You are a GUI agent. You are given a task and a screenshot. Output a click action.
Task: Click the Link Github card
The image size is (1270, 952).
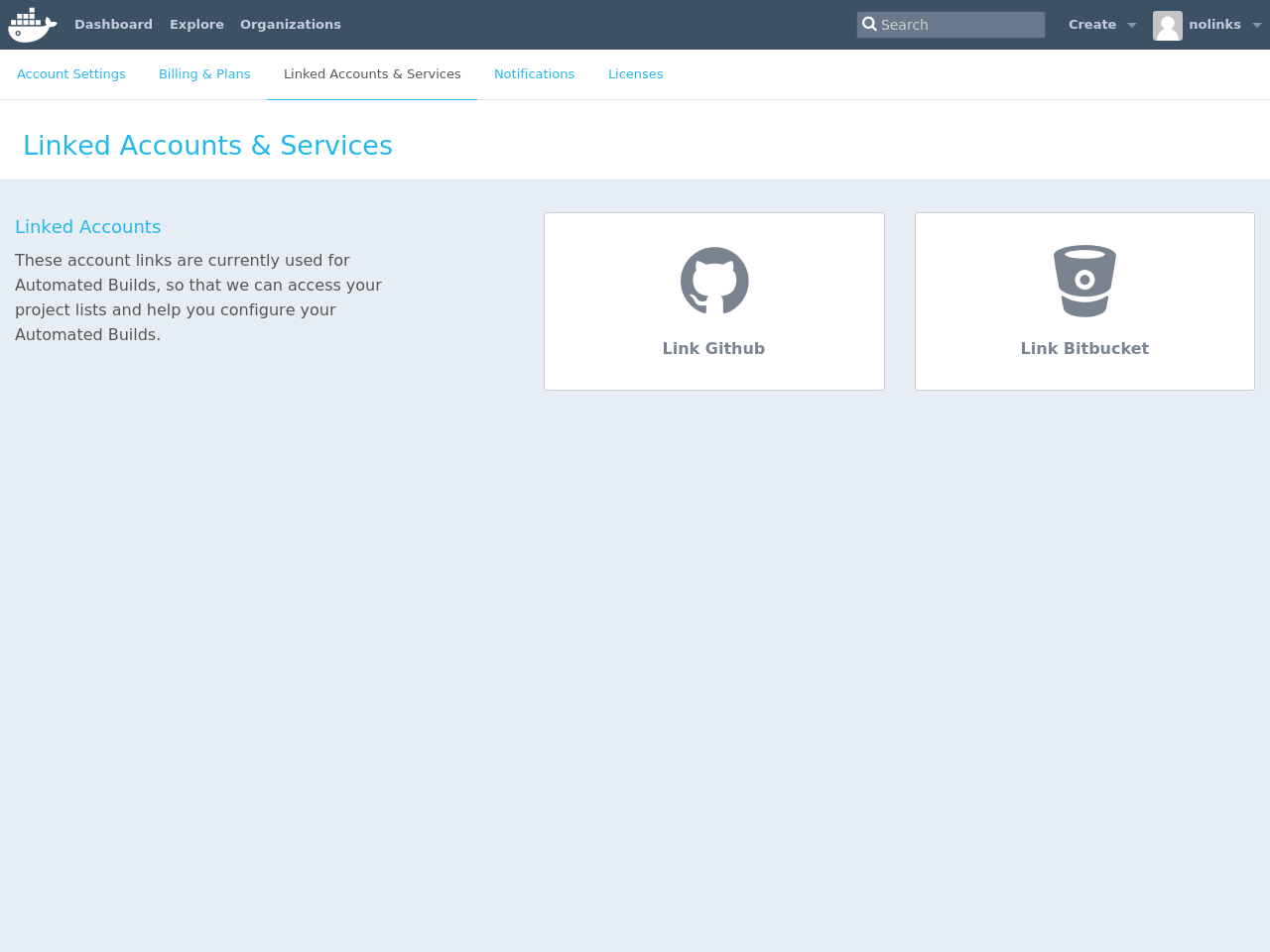click(x=713, y=300)
